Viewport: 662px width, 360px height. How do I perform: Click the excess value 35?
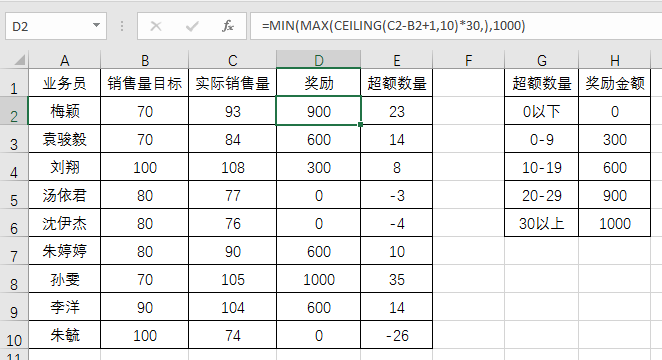click(397, 279)
